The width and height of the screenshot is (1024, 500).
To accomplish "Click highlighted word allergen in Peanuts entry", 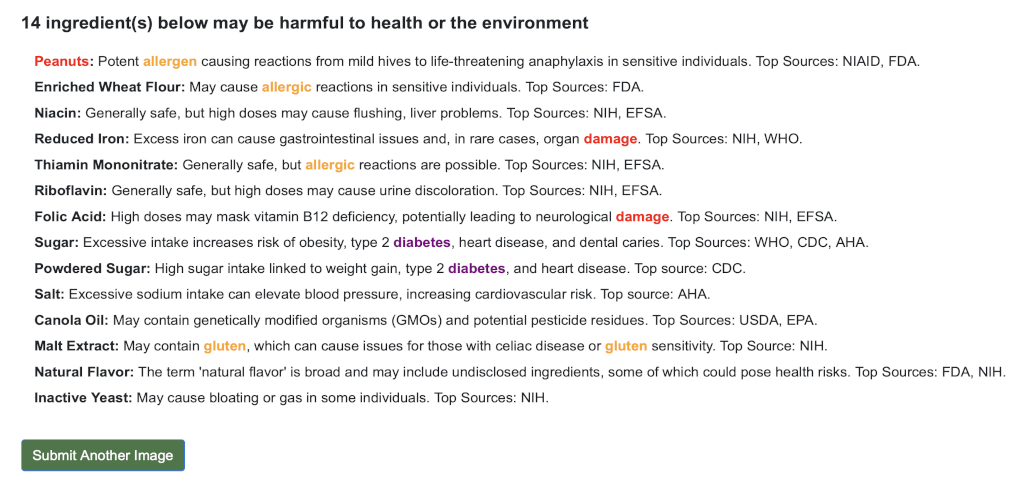I will pos(170,61).
